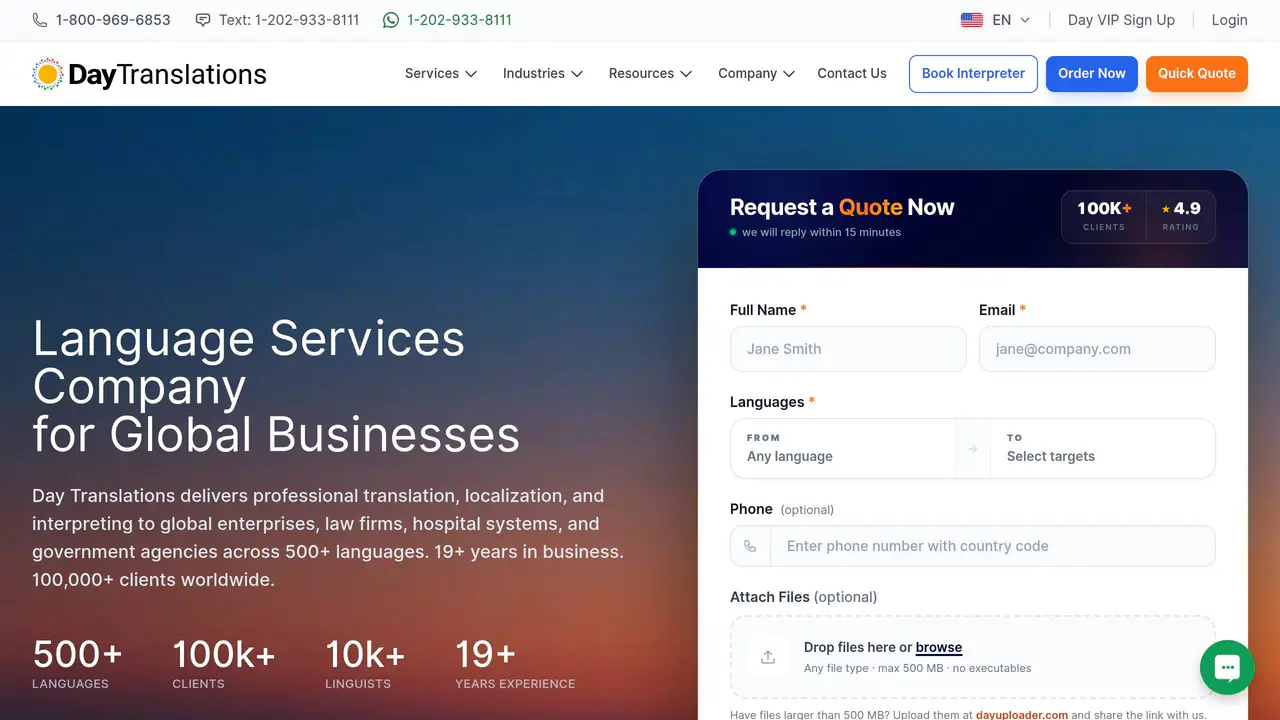Expand the Services menu

click(x=441, y=73)
